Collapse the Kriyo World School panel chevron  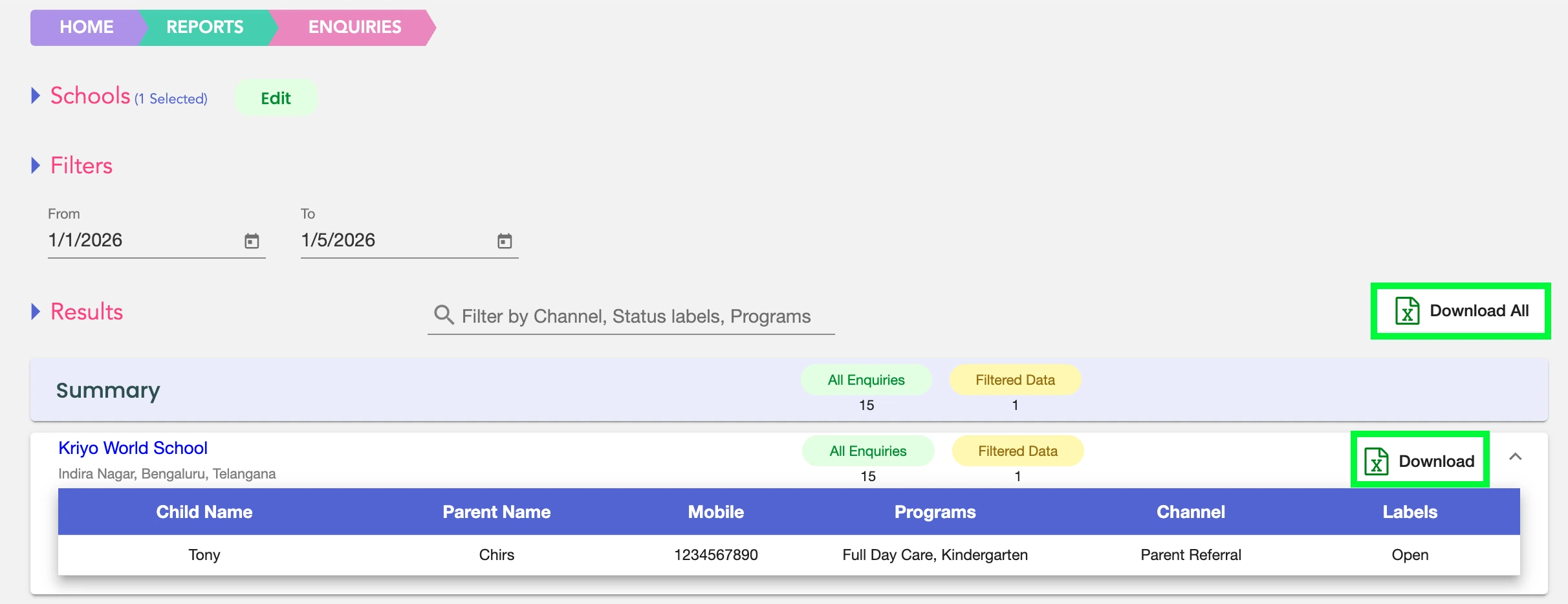click(x=1515, y=457)
